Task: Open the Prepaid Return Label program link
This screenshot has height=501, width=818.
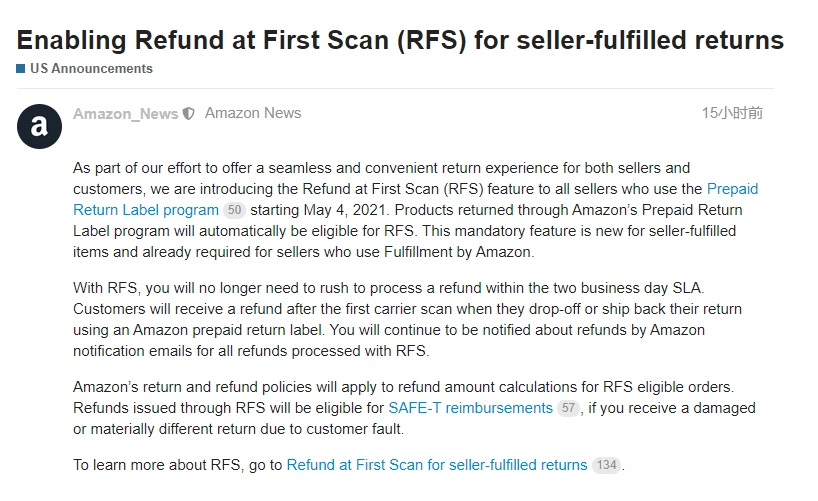Action: pyautogui.click(x=415, y=199)
